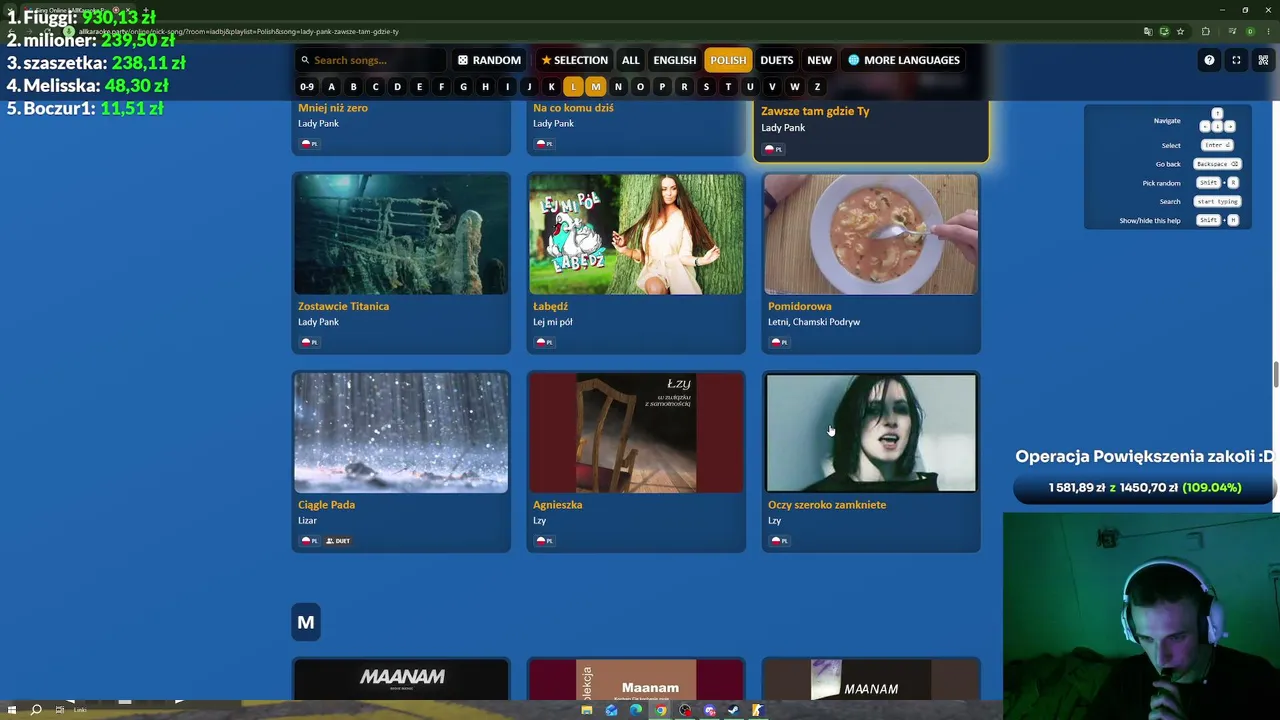1280x720 pixels.
Task: Click the browser address bar URL
Action: point(239,31)
